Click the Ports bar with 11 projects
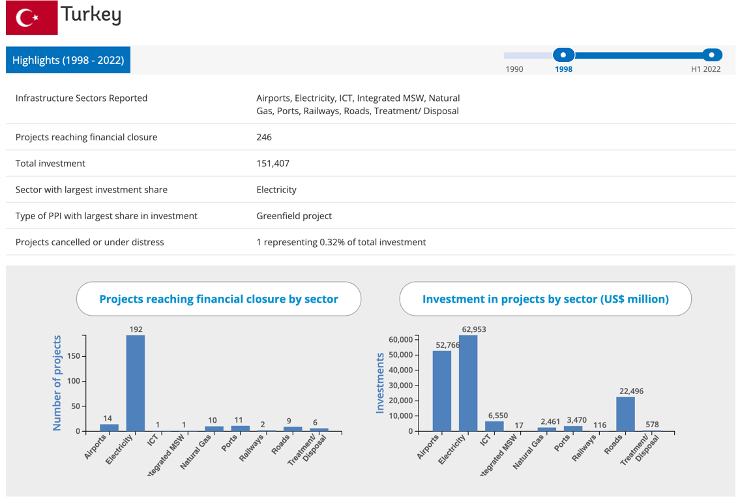Image resolution: width=740 pixels, height=500 pixels. 240,428
